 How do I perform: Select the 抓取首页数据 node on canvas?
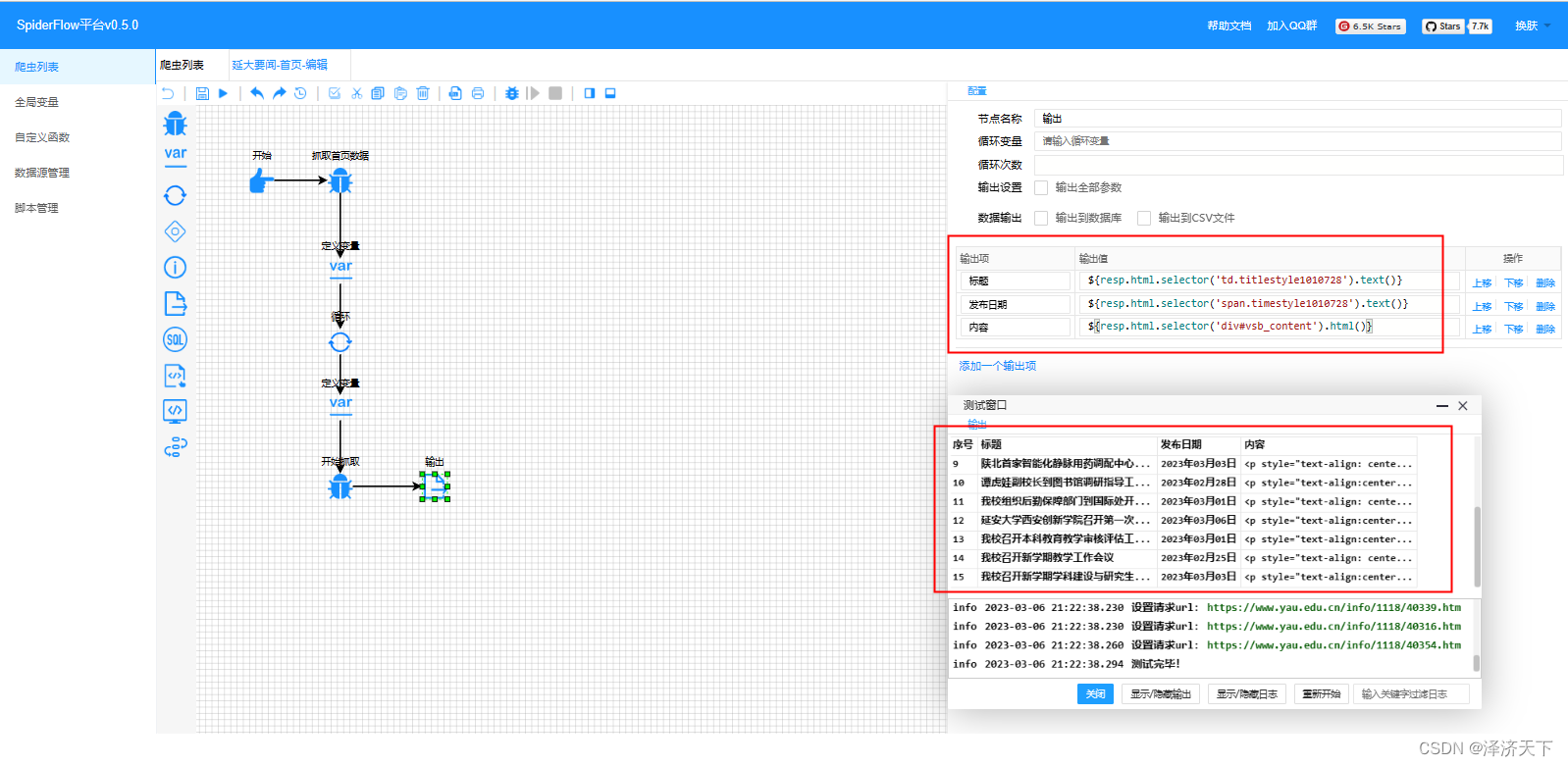pos(340,180)
